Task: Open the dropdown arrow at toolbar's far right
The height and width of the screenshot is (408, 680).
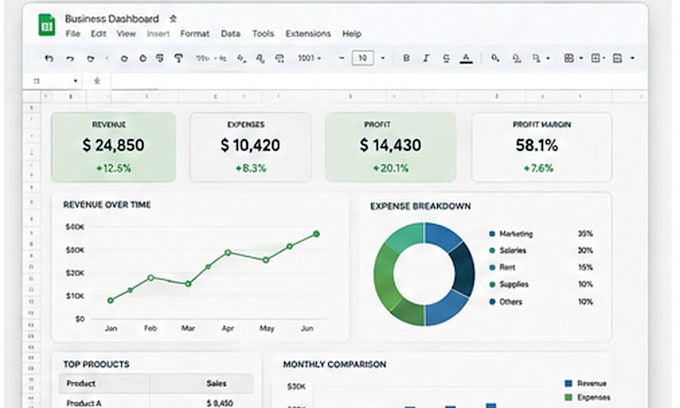Action: click(x=632, y=58)
